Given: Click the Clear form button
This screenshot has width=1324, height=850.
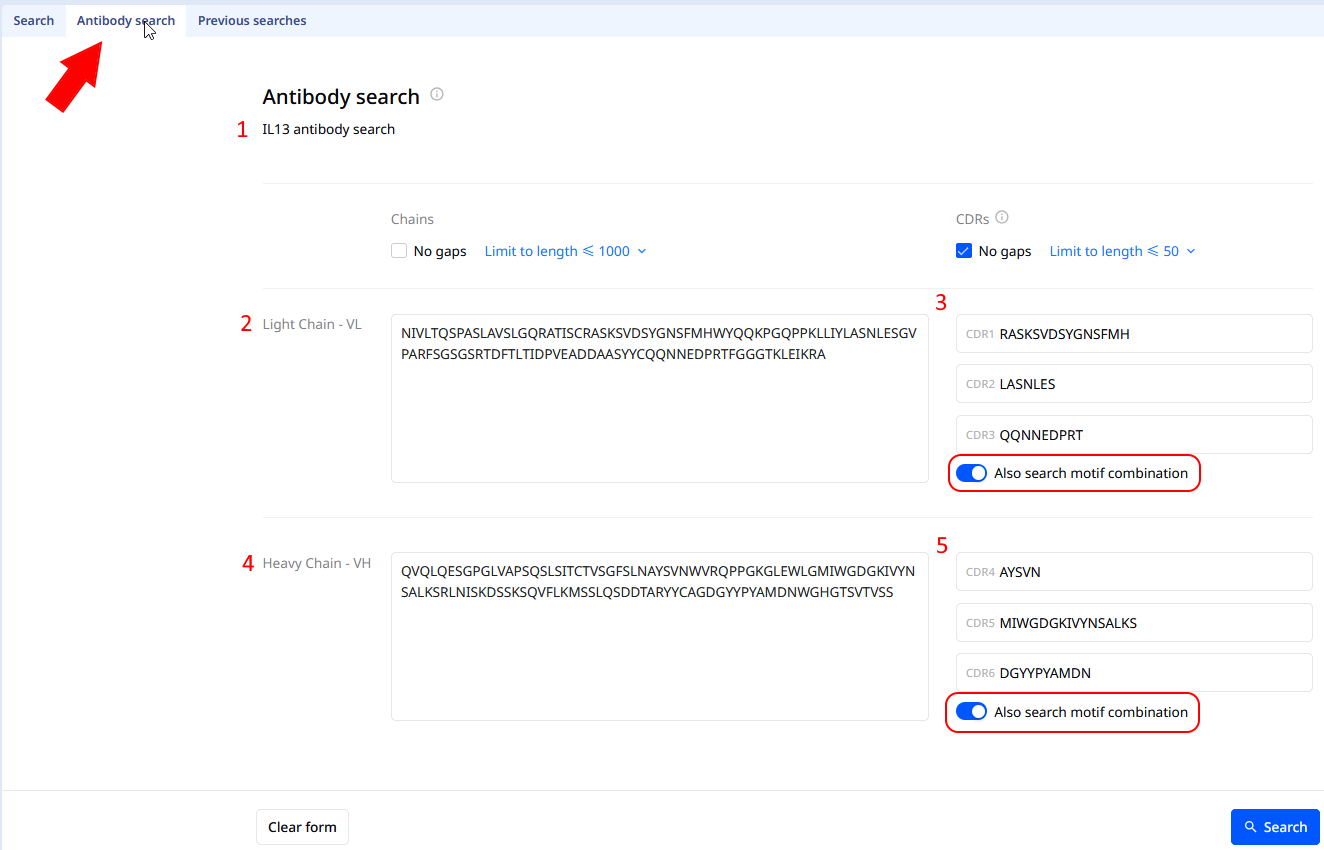Looking at the screenshot, I should [x=302, y=827].
